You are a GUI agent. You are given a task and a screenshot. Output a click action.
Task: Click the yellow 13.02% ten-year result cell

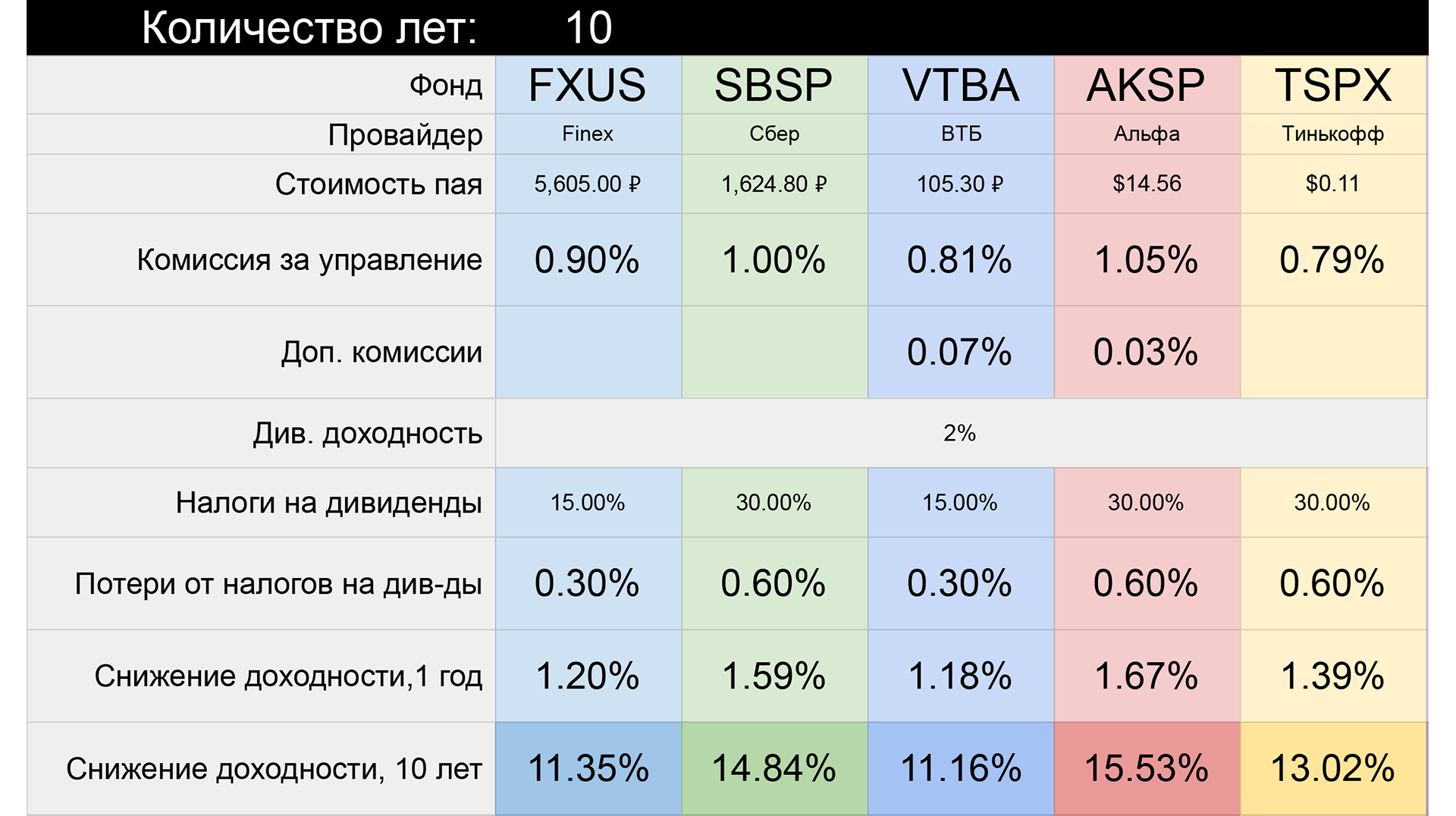click(1332, 768)
